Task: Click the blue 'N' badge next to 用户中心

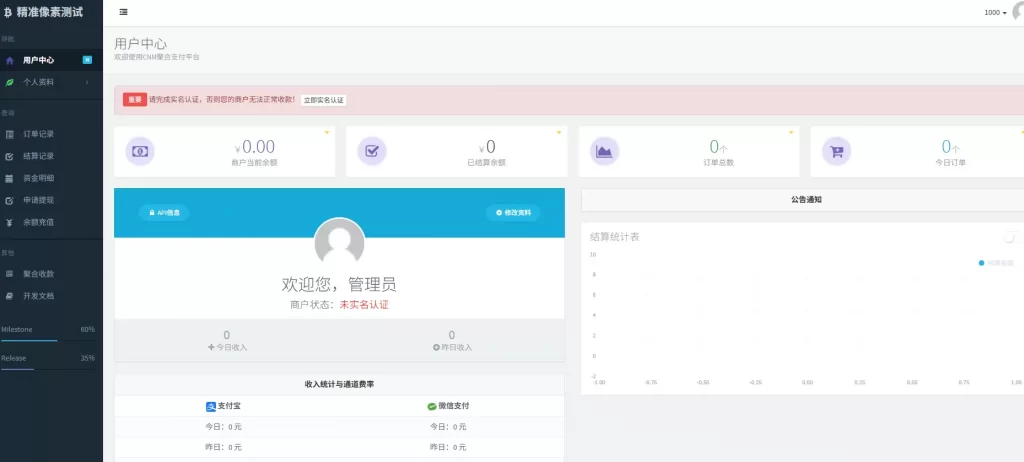Action: click(x=87, y=60)
